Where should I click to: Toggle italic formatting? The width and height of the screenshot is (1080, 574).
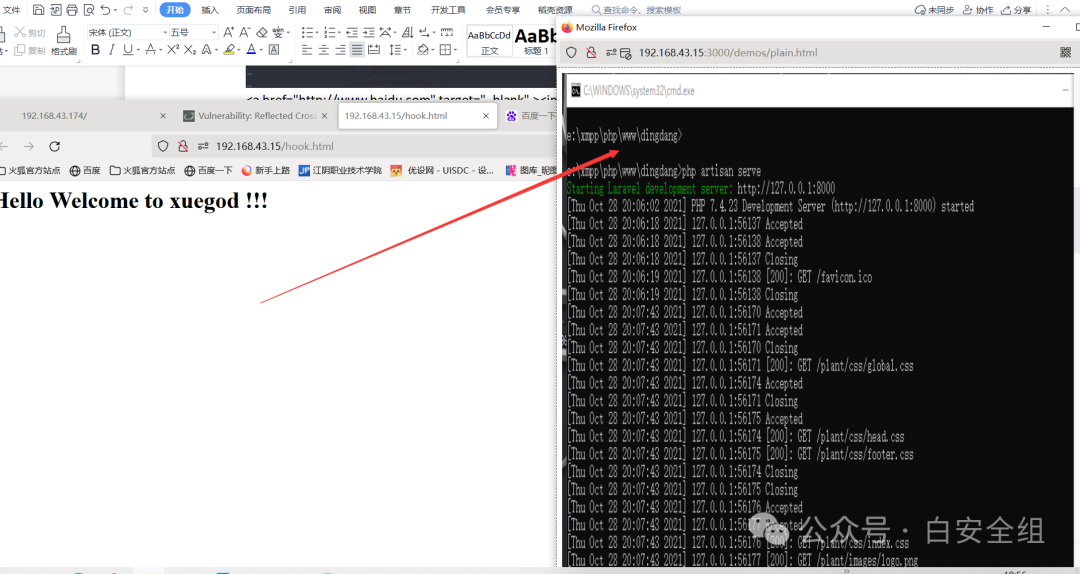(x=112, y=50)
